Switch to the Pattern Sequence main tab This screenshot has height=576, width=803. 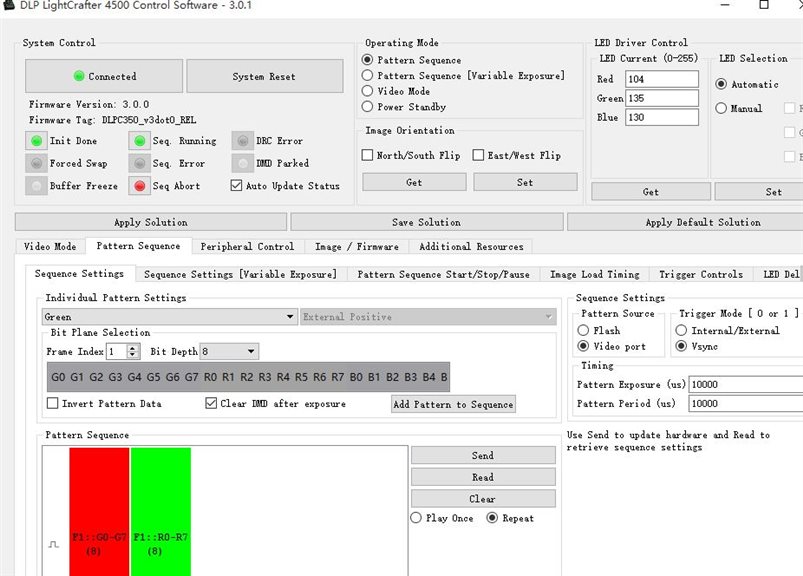pos(138,246)
